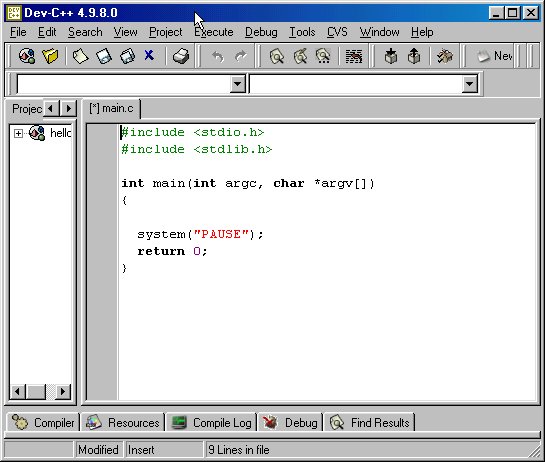Click the int main declaration line
Image resolution: width=545 pixels, height=462 pixels.
tap(247, 183)
